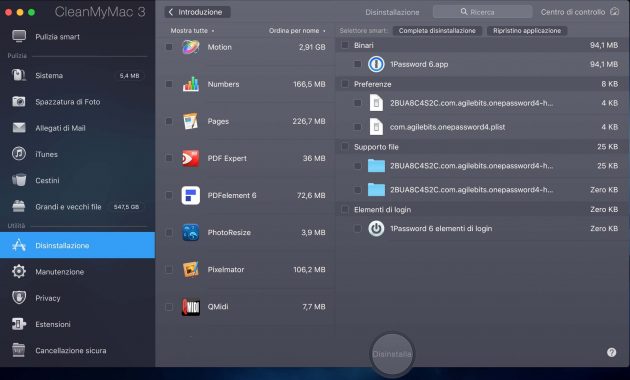The width and height of the screenshot is (630, 380).
Task: Click the 1Password login item power icon
Action: tap(376, 228)
